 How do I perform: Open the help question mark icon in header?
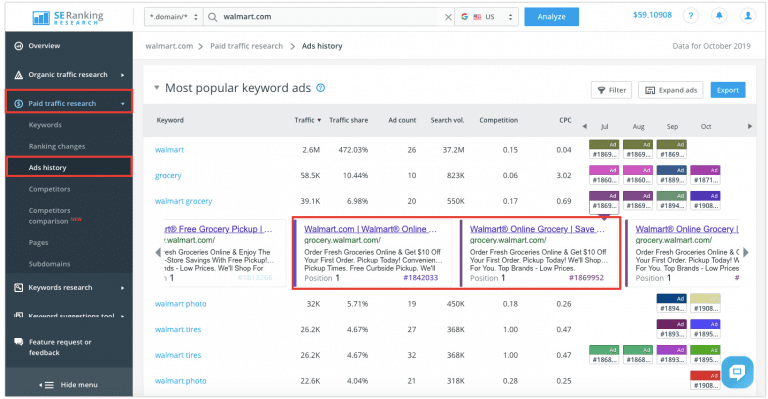691,16
